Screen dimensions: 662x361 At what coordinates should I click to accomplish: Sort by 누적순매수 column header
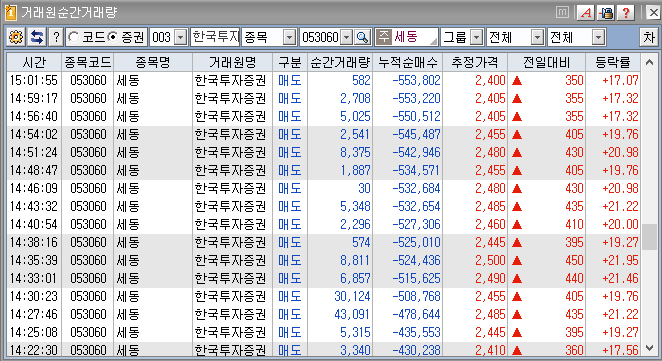[x=408, y=62]
